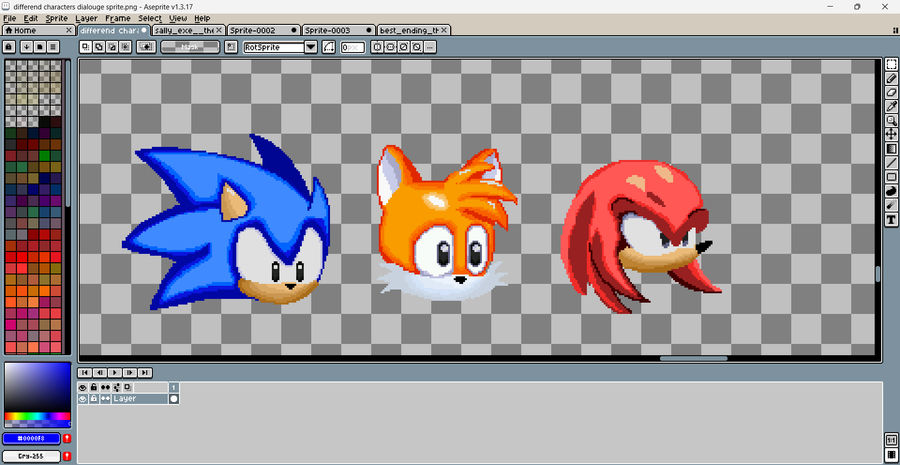The width and height of the screenshot is (900, 465).
Task: Open the Sprite menu
Action: (x=56, y=18)
